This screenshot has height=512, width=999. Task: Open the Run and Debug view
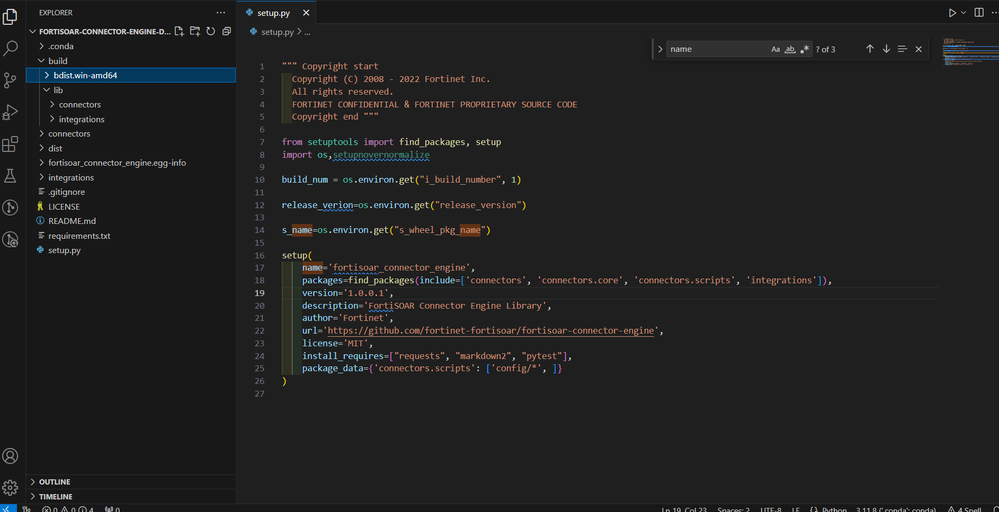pos(11,112)
